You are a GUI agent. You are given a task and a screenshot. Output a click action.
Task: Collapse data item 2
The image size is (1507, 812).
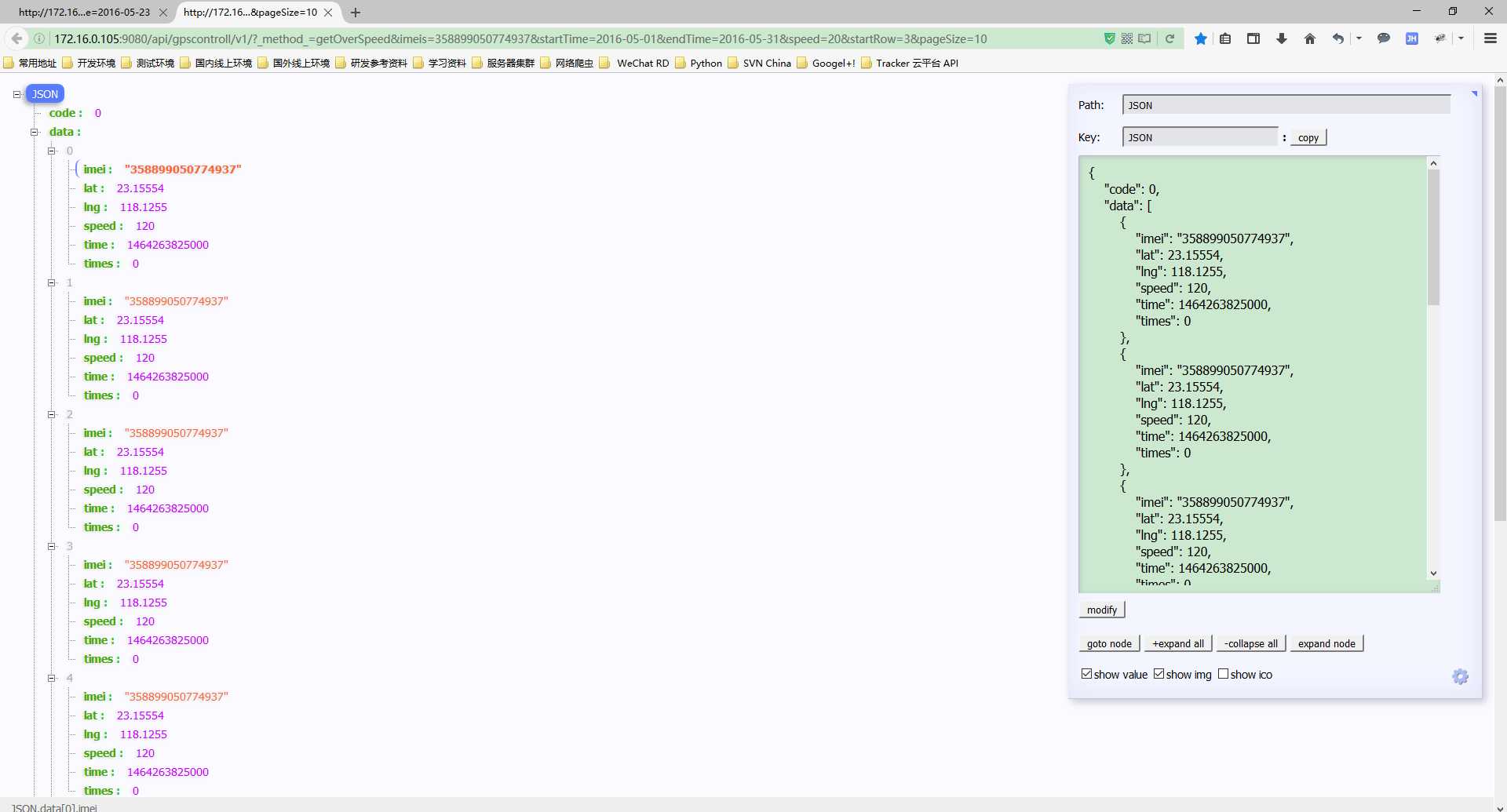51,414
